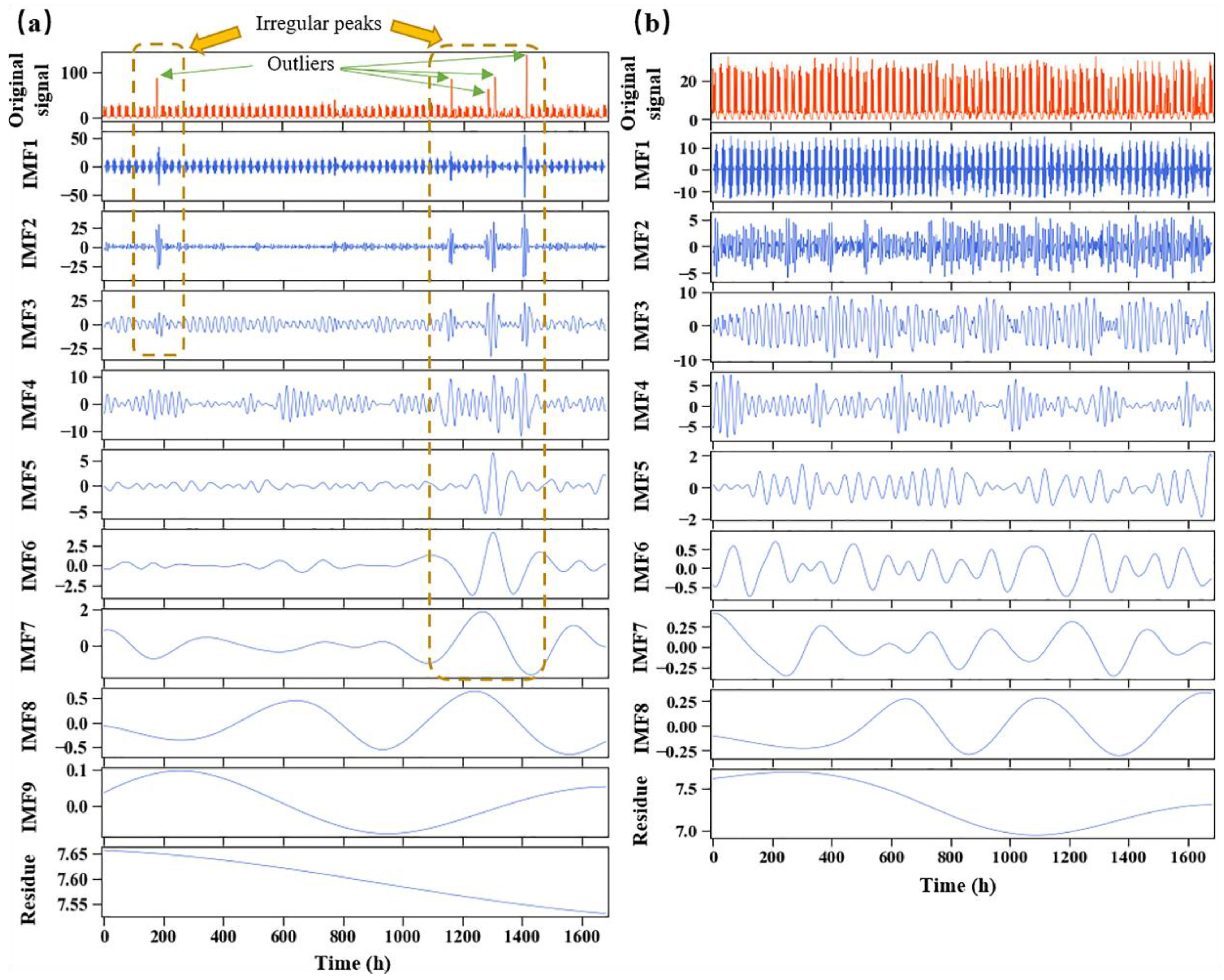The image size is (1224, 980).
Task: Click the 'Outliers' annotation label
Action: coord(300,64)
